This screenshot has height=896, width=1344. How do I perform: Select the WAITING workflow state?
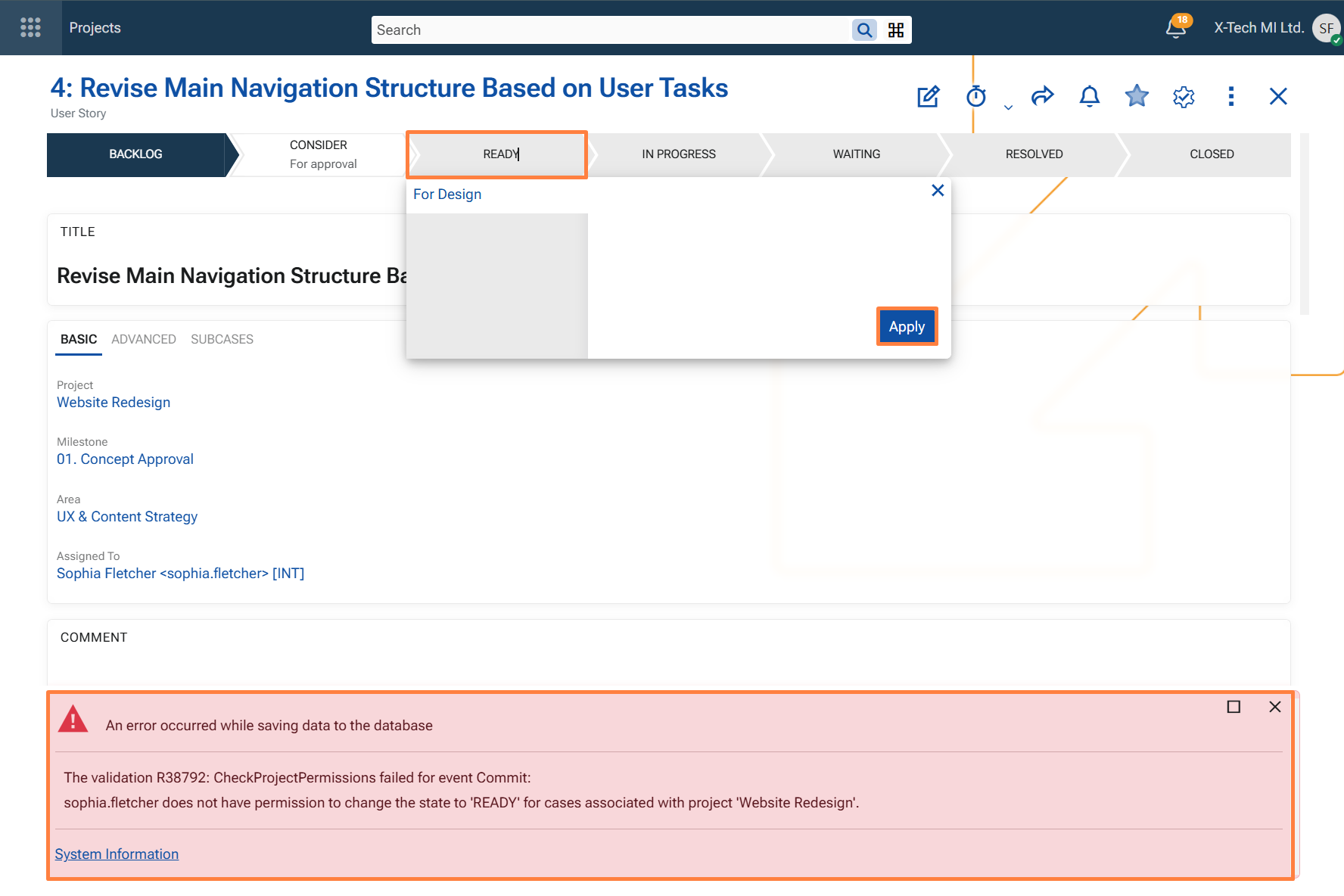tap(857, 154)
